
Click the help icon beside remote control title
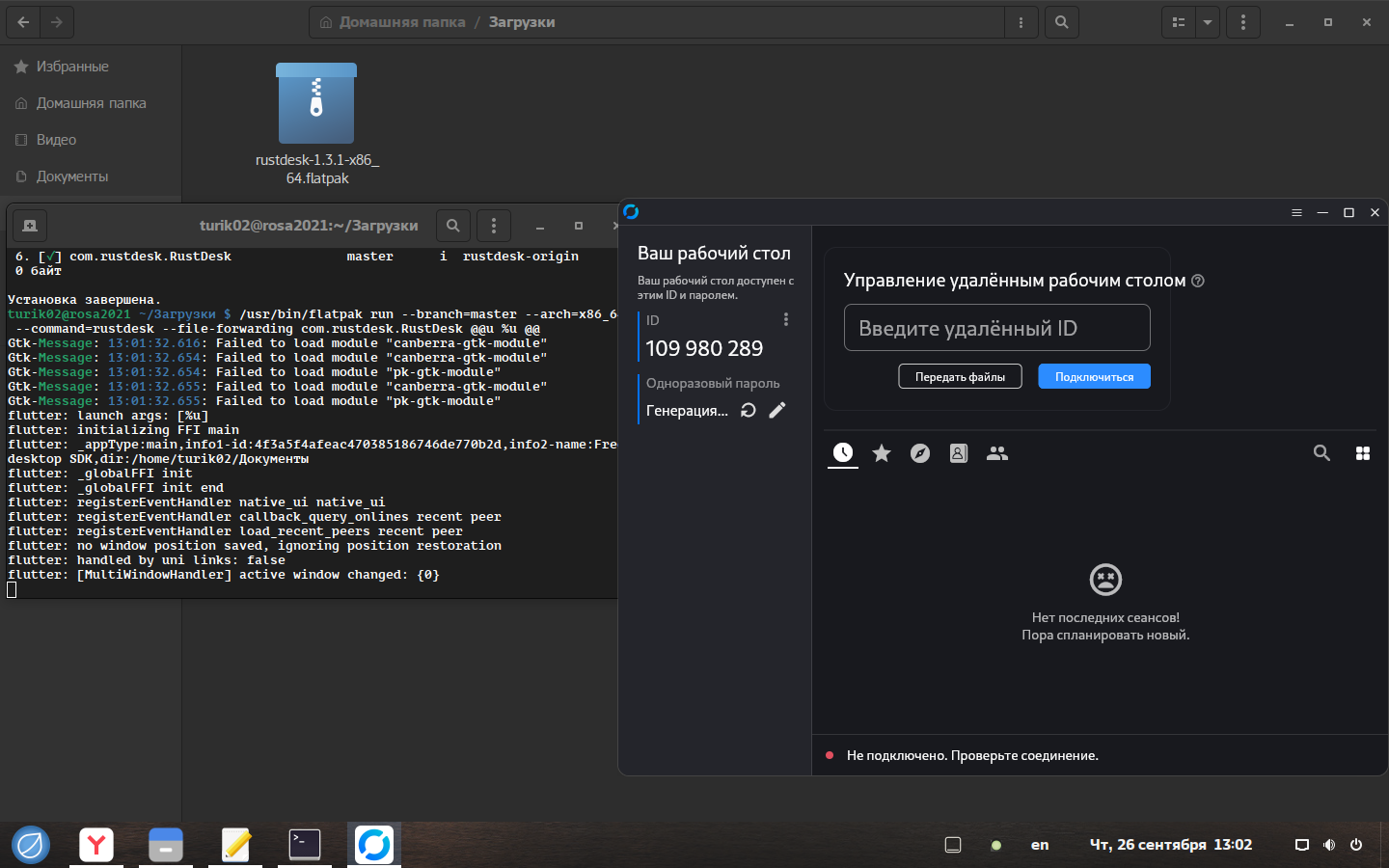1198,281
